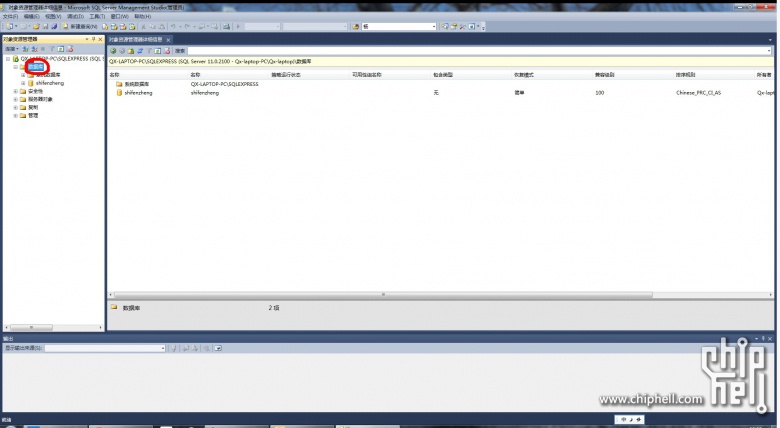Expand the QX-LAPTOP-PC\SQLEXPRESS server node toggle
The height and width of the screenshot is (428, 780).
(8, 59)
